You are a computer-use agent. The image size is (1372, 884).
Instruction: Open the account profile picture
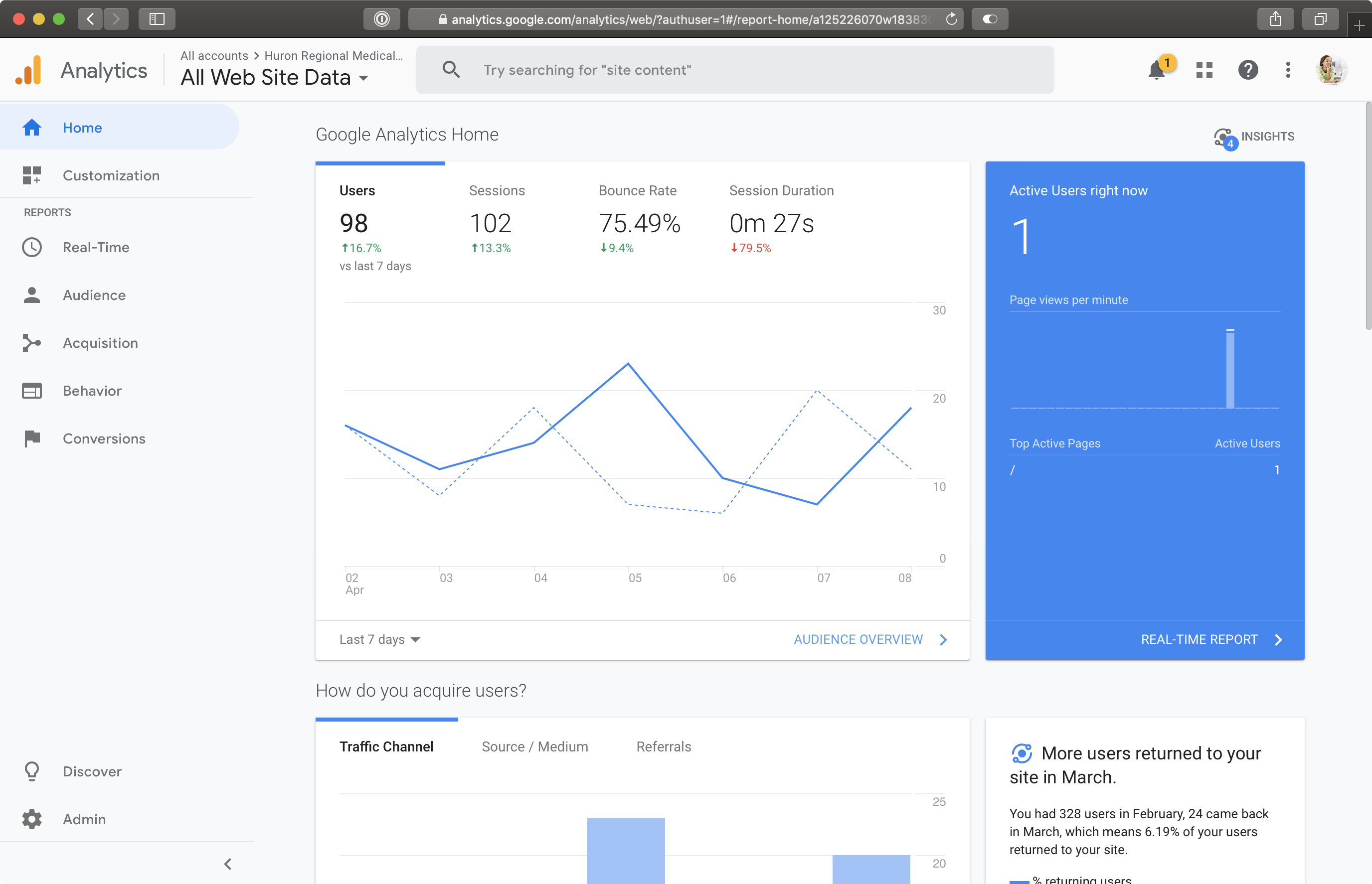[1332, 70]
